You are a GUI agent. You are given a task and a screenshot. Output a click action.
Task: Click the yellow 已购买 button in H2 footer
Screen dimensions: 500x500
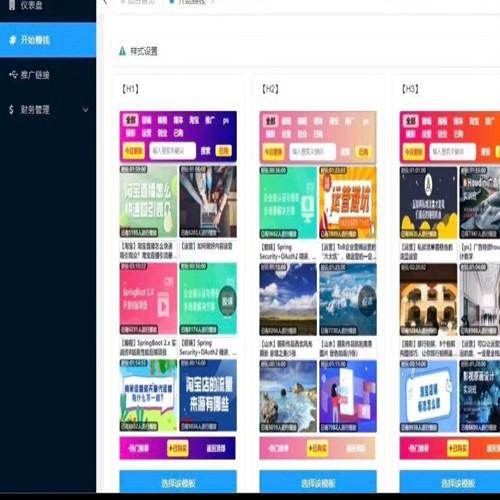click(317, 449)
